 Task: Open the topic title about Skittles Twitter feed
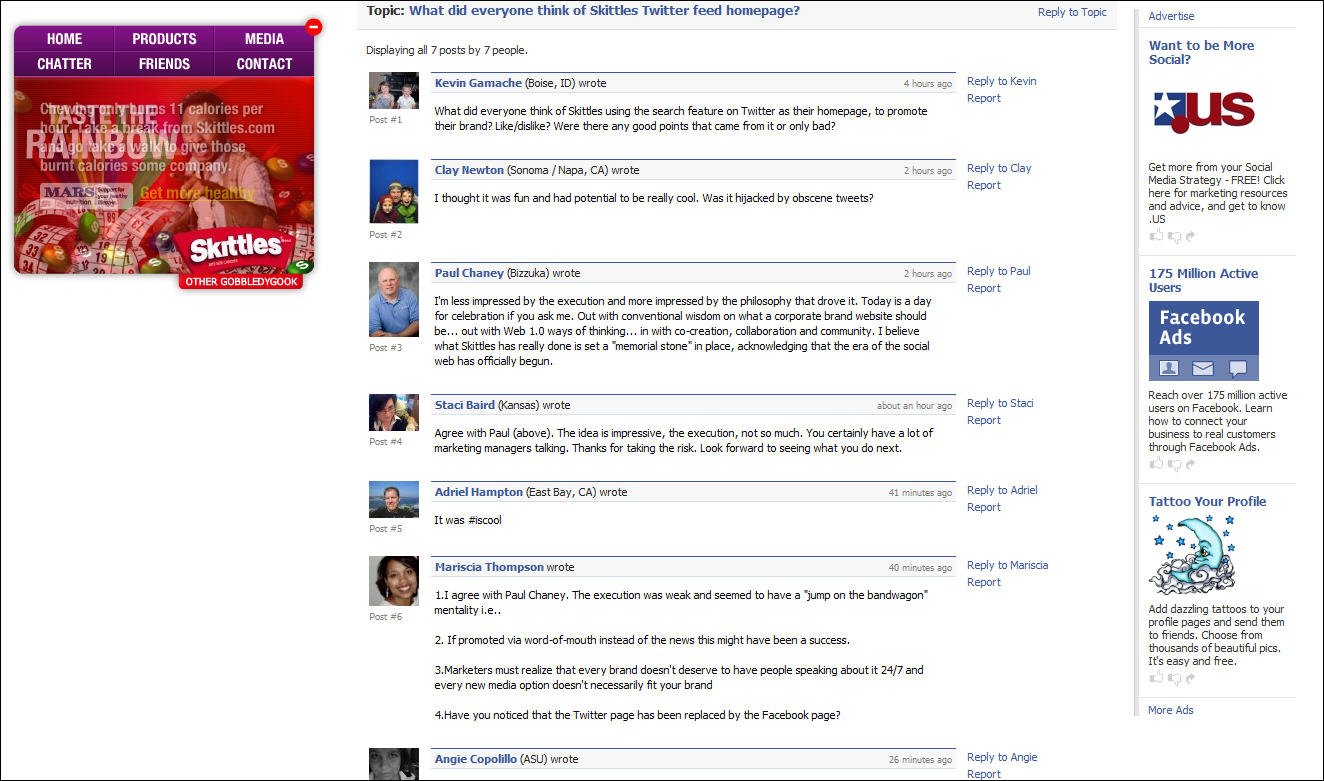click(604, 11)
